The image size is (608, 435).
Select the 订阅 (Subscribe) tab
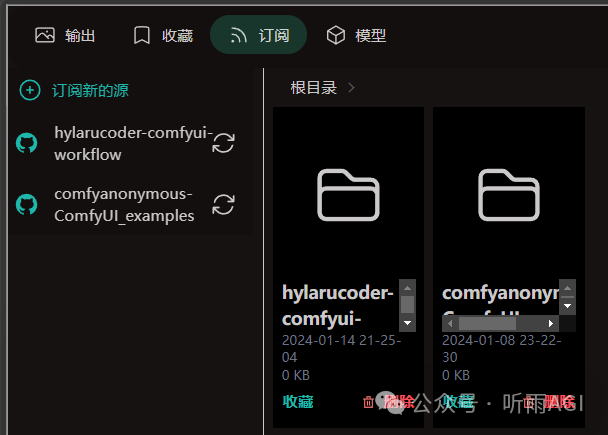point(258,35)
